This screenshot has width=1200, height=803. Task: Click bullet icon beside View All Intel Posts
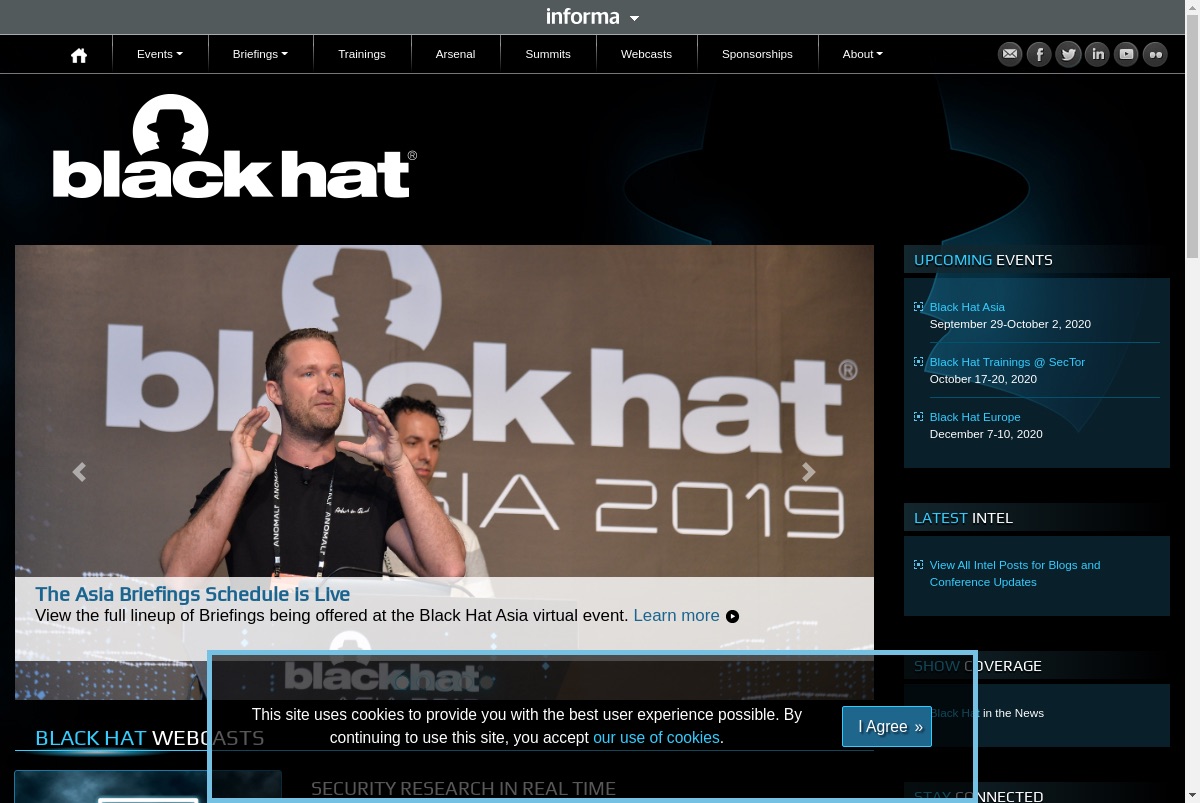point(919,565)
